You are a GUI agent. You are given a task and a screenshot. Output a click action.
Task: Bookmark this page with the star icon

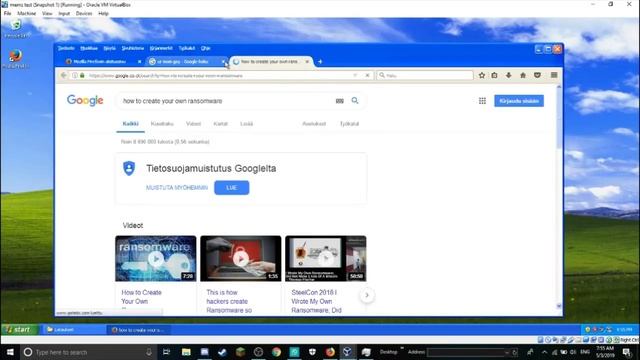(482, 76)
